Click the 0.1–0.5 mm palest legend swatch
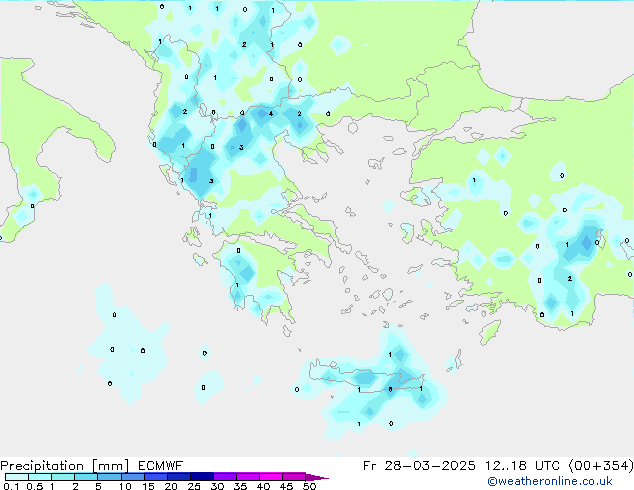Viewport: 634px width, 490px height. [17, 477]
